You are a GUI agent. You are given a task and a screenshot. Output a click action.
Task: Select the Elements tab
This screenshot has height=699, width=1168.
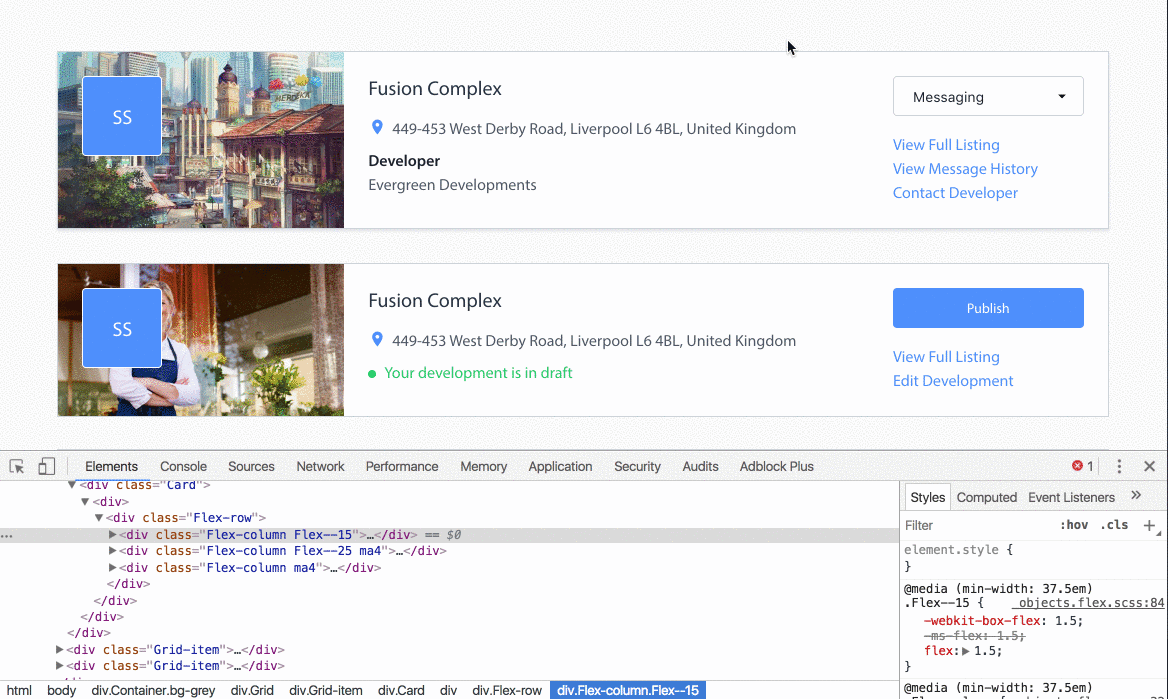tap(111, 466)
